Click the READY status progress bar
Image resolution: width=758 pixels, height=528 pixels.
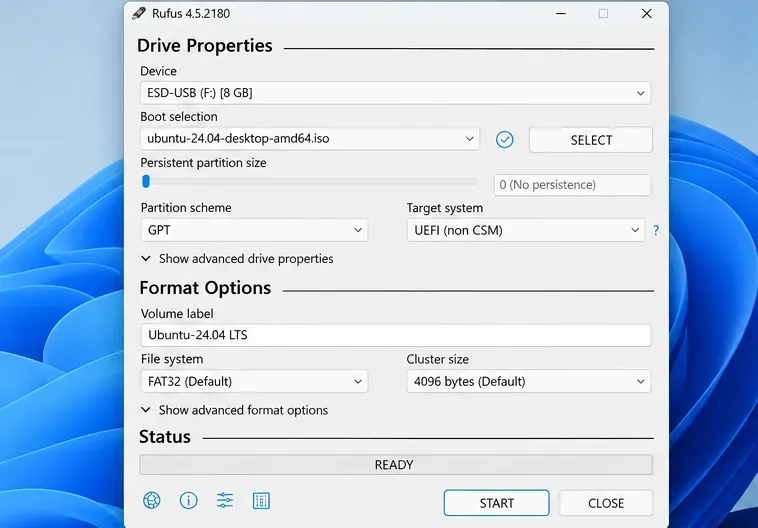pos(396,465)
